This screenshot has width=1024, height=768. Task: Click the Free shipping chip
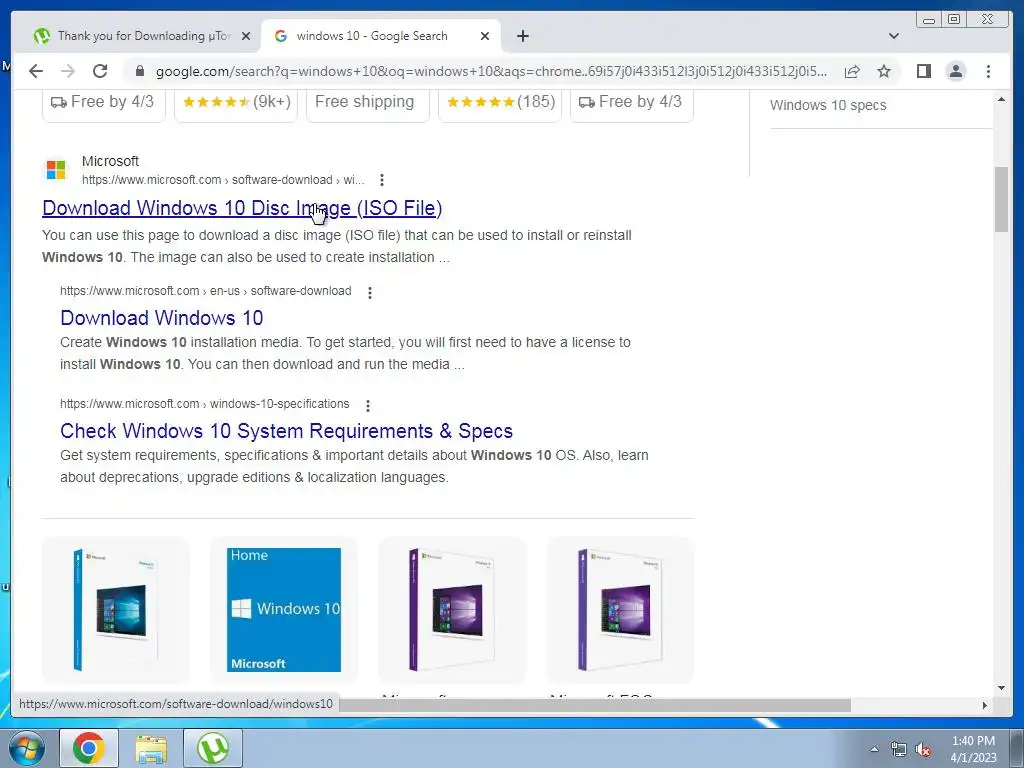coord(367,103)
